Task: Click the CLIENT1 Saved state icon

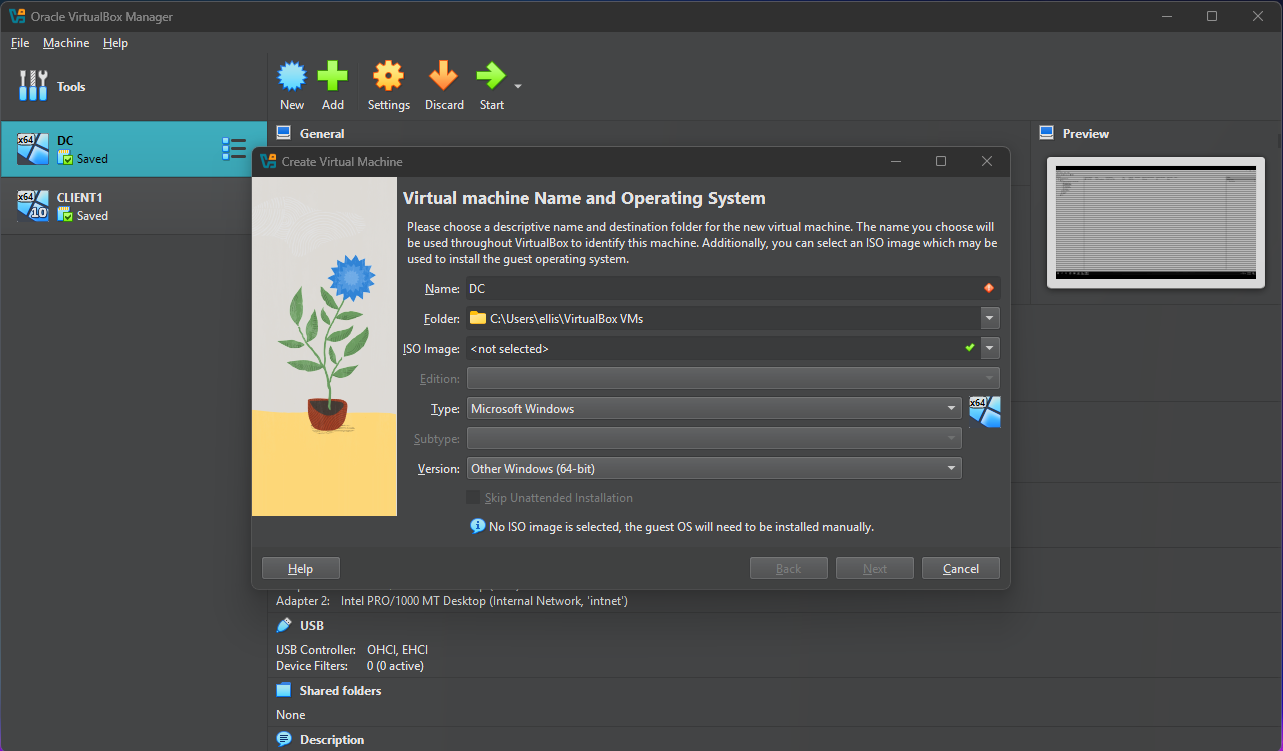Action: [x=65, y=216]
